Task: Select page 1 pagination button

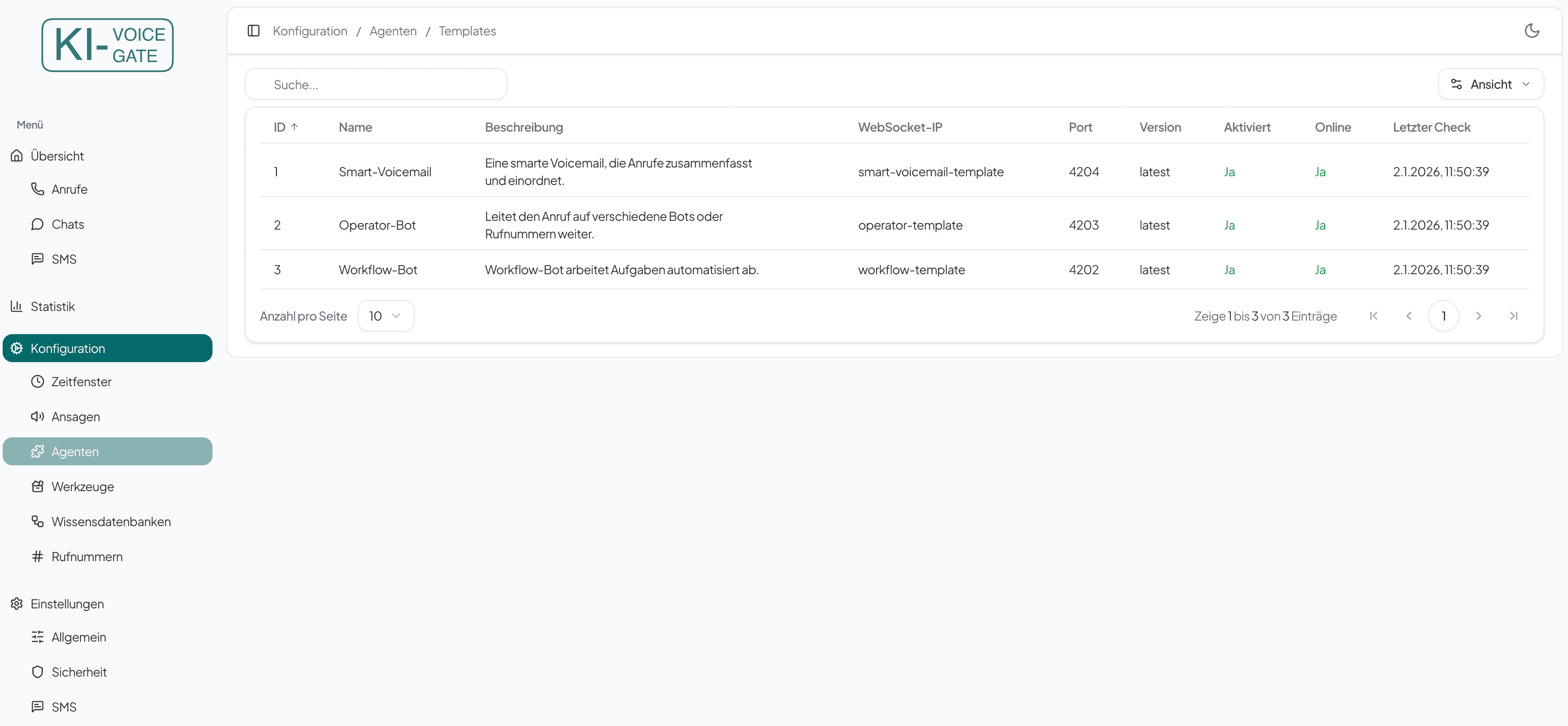Action: (1443, 315)
